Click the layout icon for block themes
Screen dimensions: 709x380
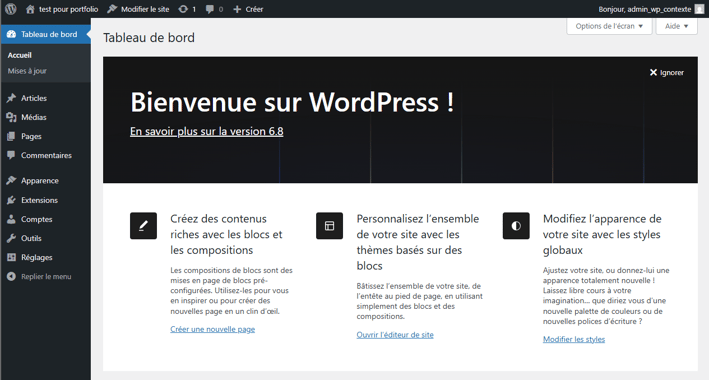(x=329, y=226)
